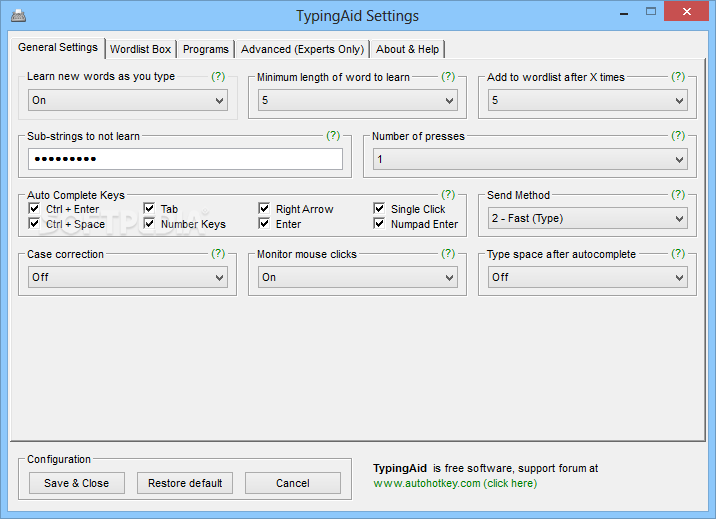
Task: Toggle the Single Click checkbox
Action: [379, 209]
